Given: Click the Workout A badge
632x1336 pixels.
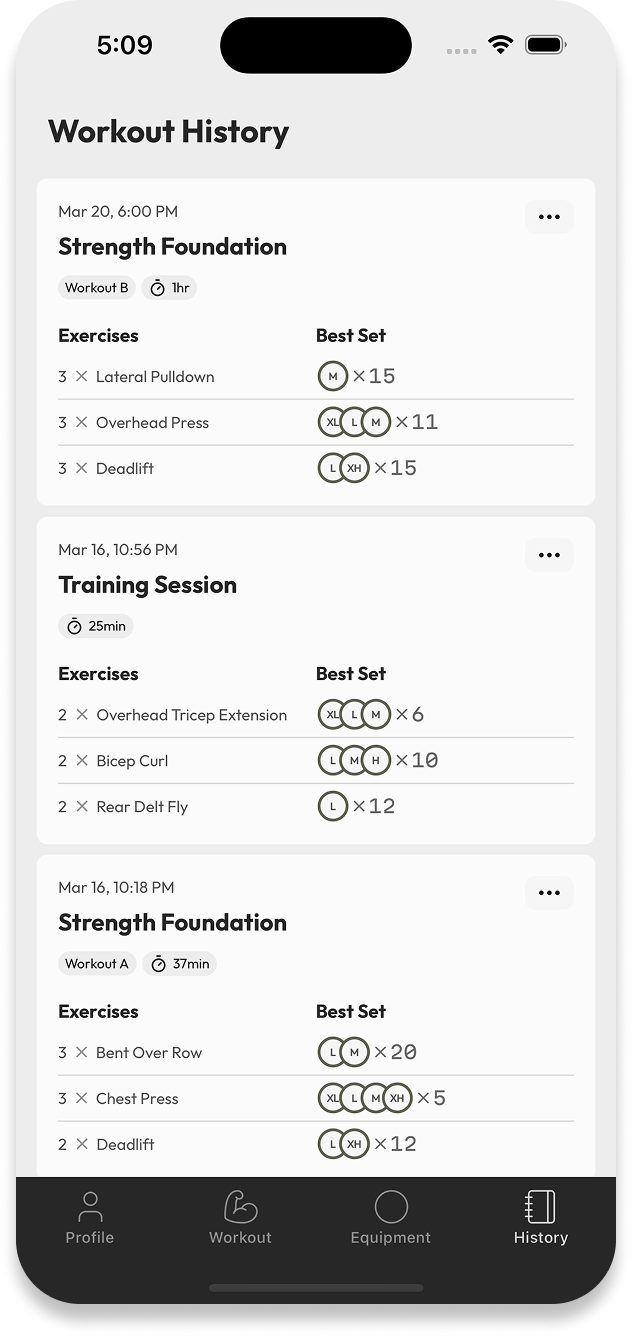Looking at the screenshot, I should pos(96,963).
